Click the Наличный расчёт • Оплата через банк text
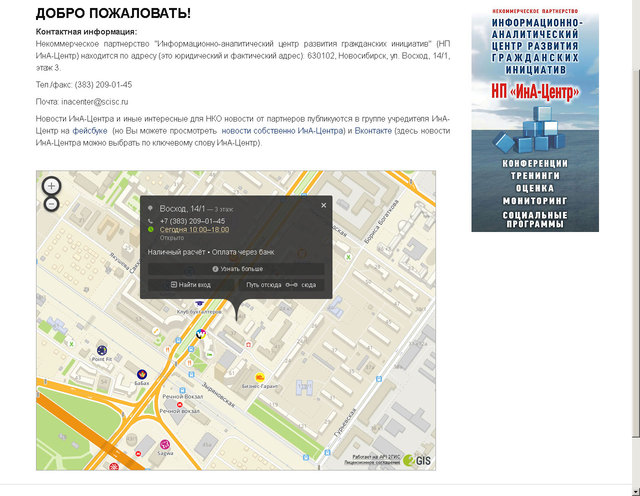 click(211, 252)
